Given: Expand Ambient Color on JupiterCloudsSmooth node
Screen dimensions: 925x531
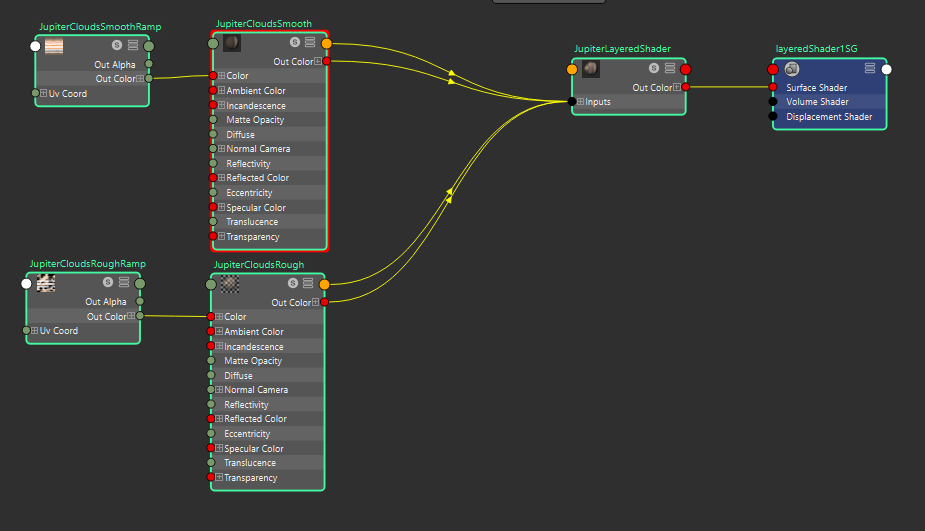Looking at the screenshot, I should [x=221, y=91].
